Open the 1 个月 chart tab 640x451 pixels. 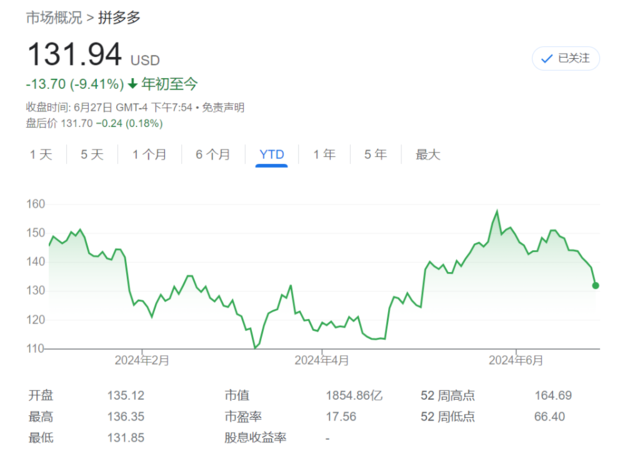pyautogui.click(x=149, y=154)
